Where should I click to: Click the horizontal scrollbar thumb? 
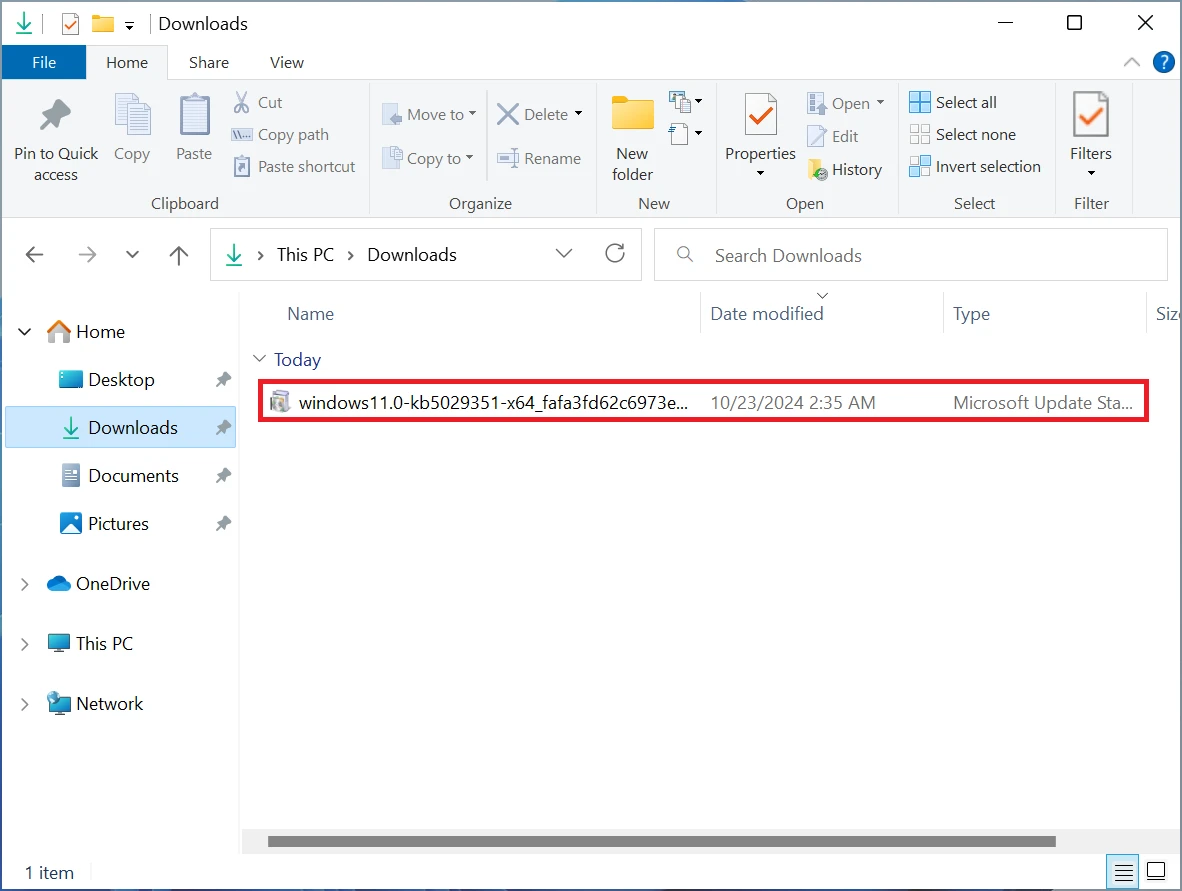[662, 841]
